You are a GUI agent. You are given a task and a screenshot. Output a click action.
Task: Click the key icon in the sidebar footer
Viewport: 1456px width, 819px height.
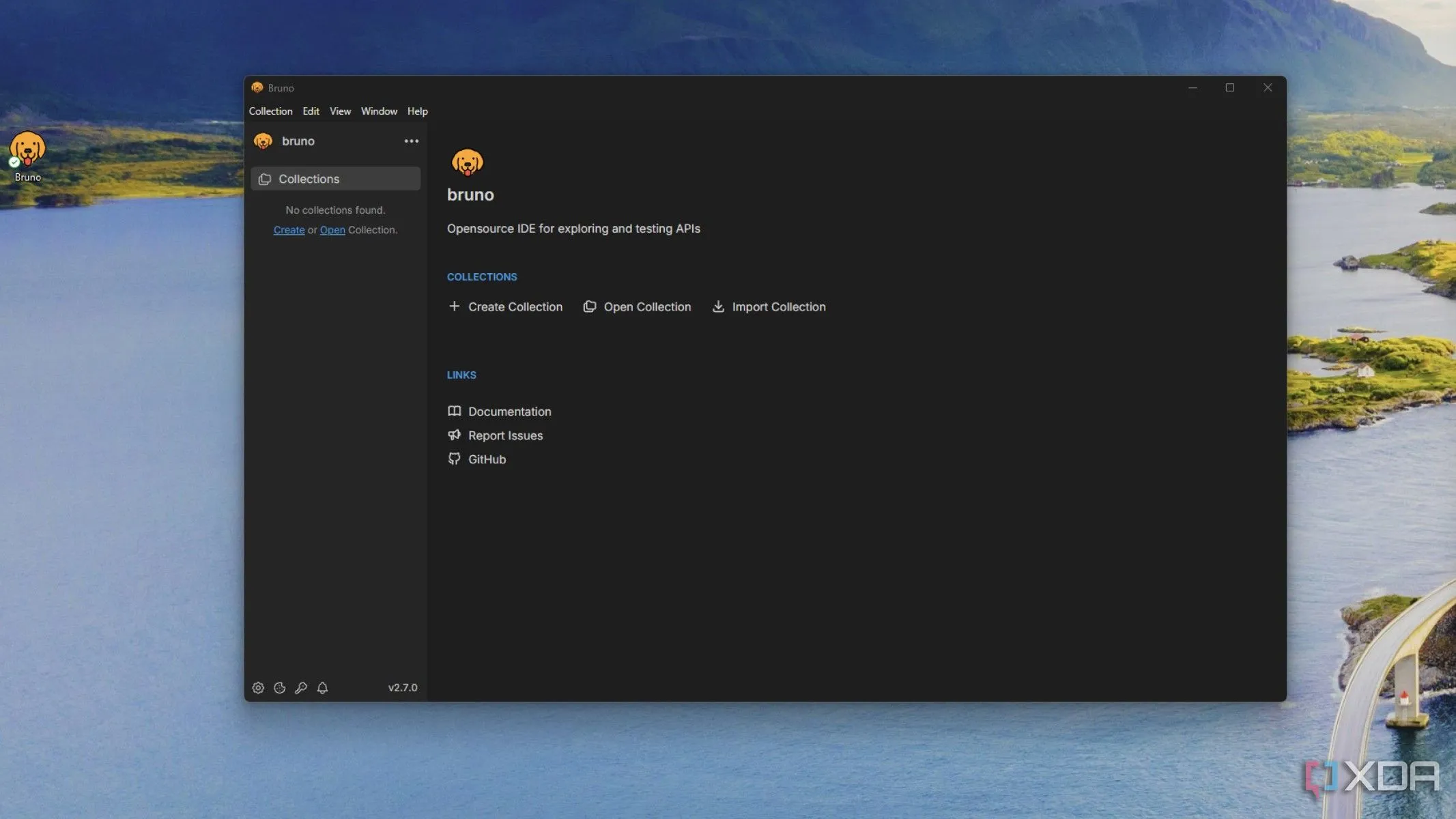coord(301,688)
